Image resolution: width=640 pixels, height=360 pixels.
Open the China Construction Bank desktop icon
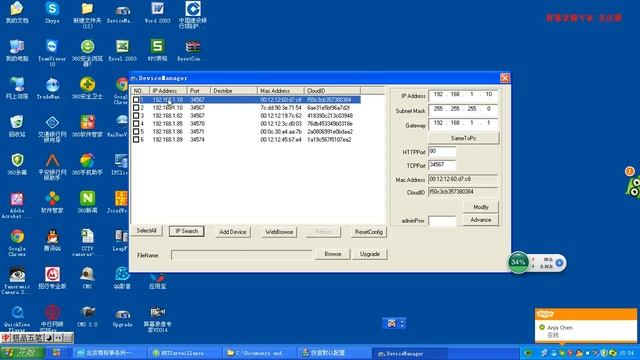point(192,15)
